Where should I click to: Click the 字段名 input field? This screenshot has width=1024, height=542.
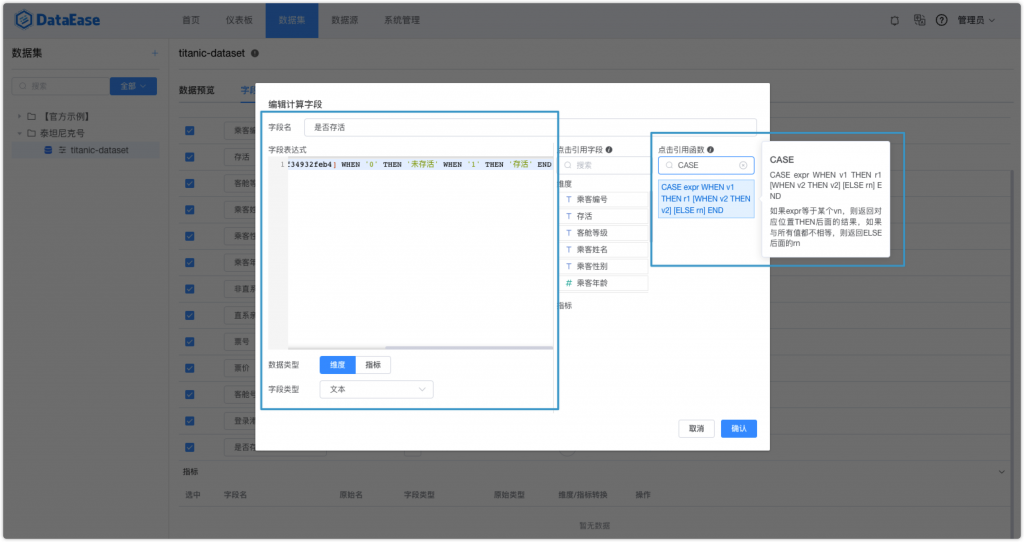coord(530,127)
